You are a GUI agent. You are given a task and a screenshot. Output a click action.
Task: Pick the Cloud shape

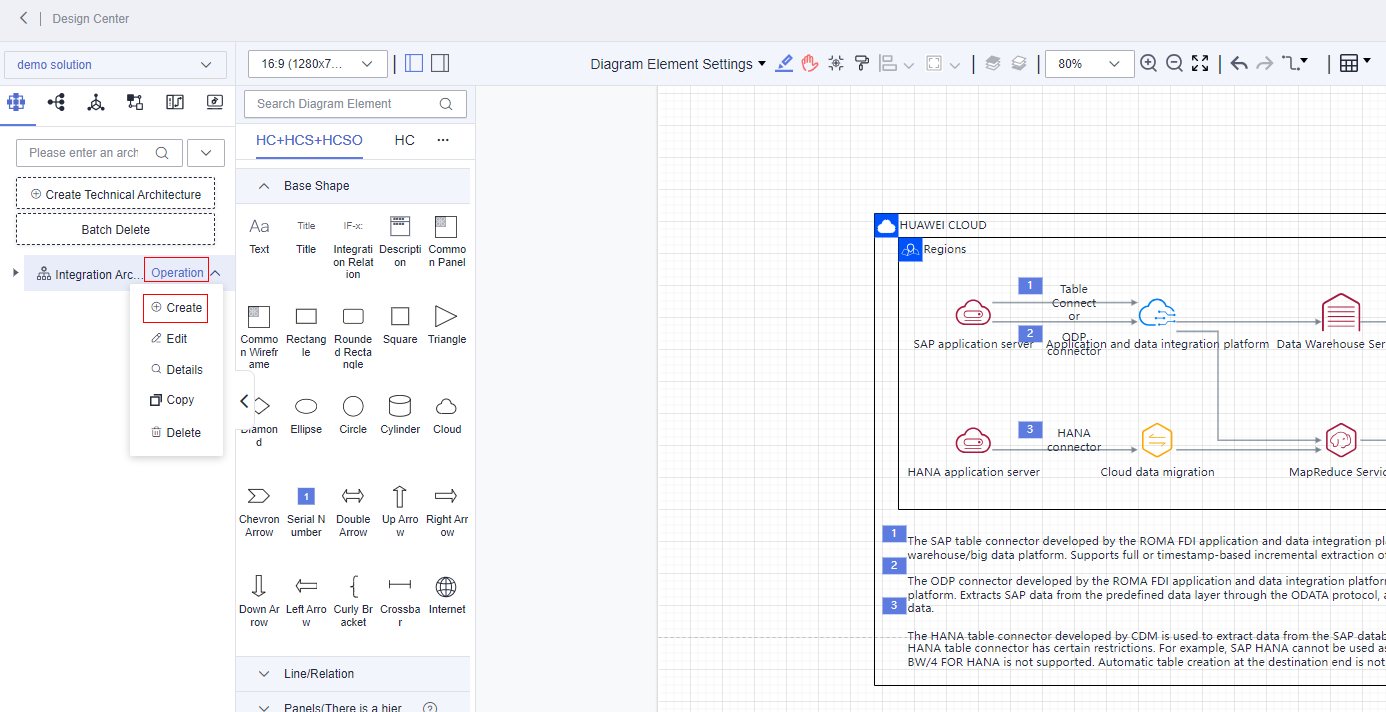point(447,415)
